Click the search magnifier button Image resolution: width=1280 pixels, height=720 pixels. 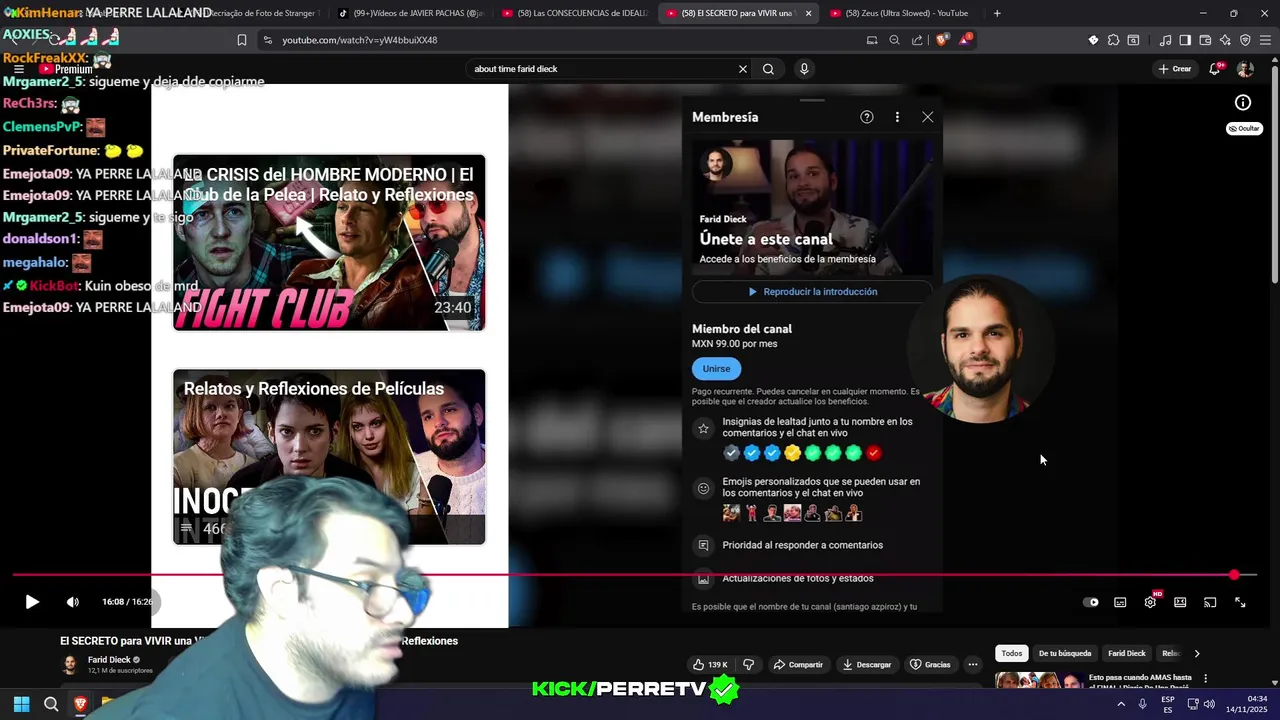[x=768, y=69]
